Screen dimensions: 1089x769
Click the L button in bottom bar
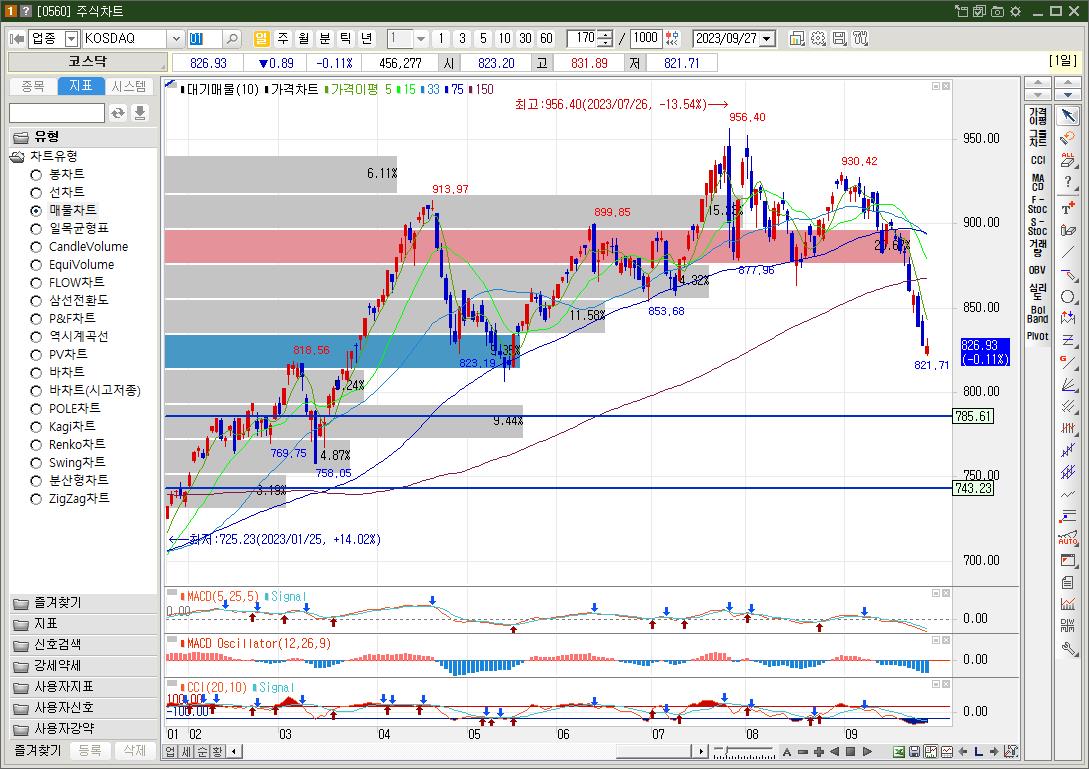[978, 752]
